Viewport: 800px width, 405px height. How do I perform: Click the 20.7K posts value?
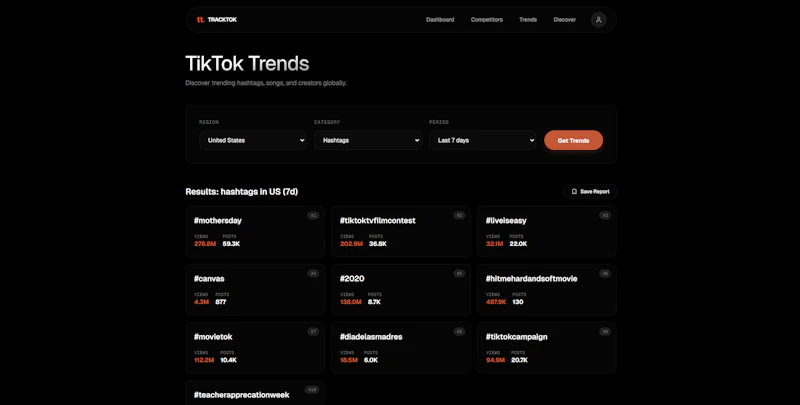pos(519,360)
